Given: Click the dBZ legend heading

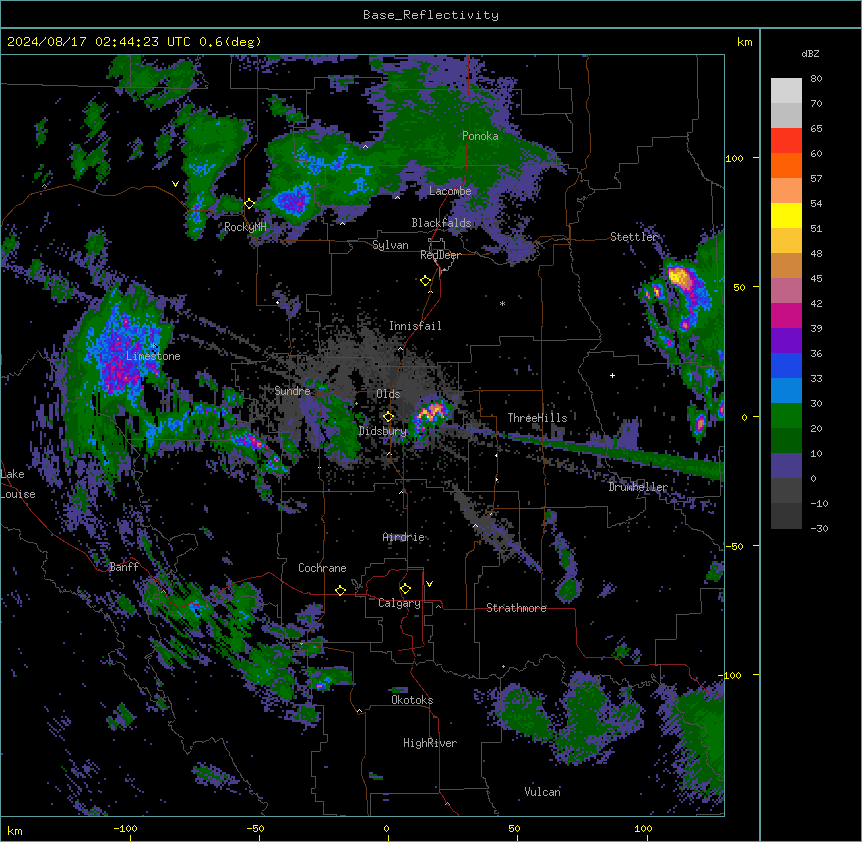Looking at the screenshot, I should (810, 54).
